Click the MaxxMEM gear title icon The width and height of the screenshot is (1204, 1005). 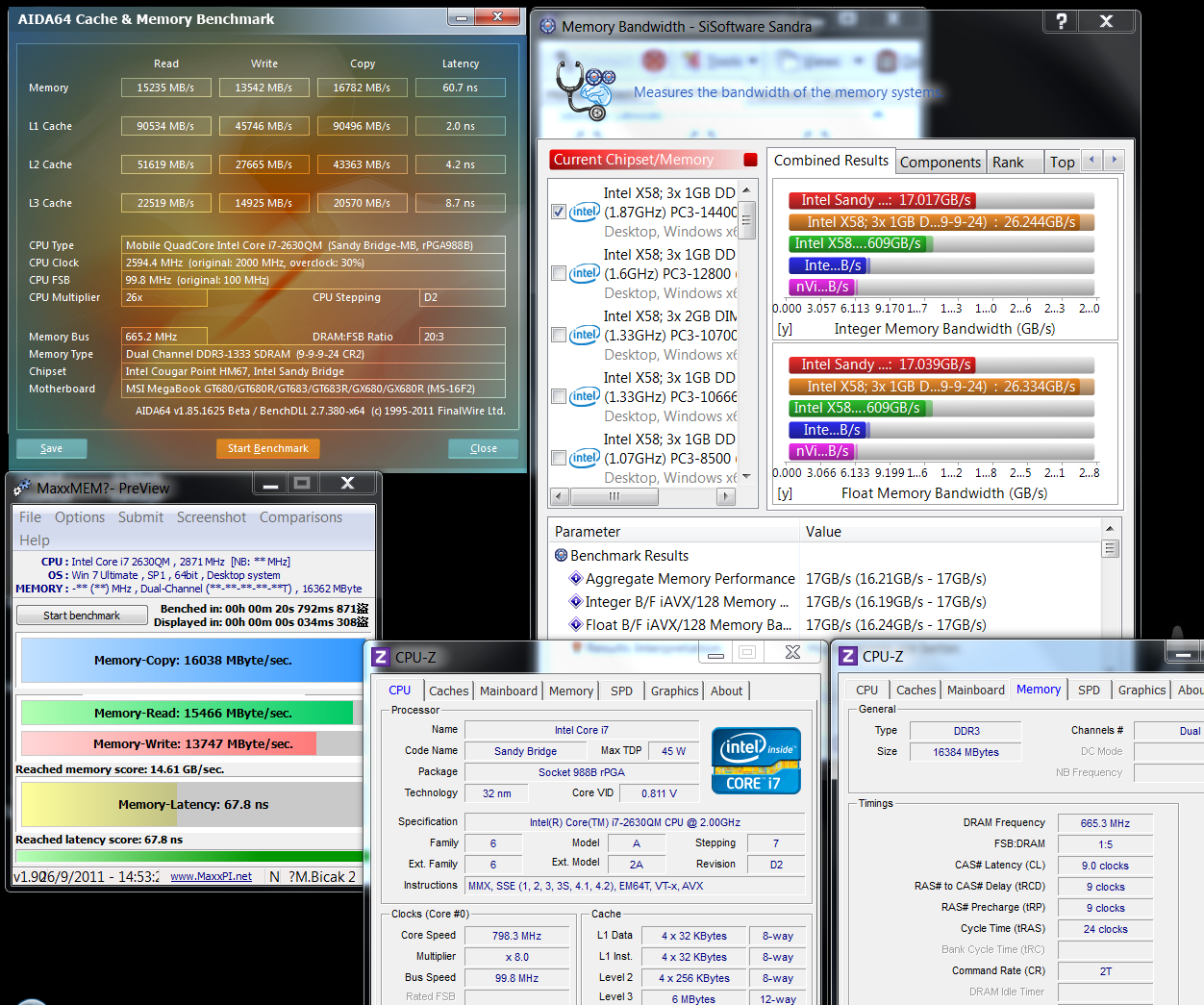22,489
